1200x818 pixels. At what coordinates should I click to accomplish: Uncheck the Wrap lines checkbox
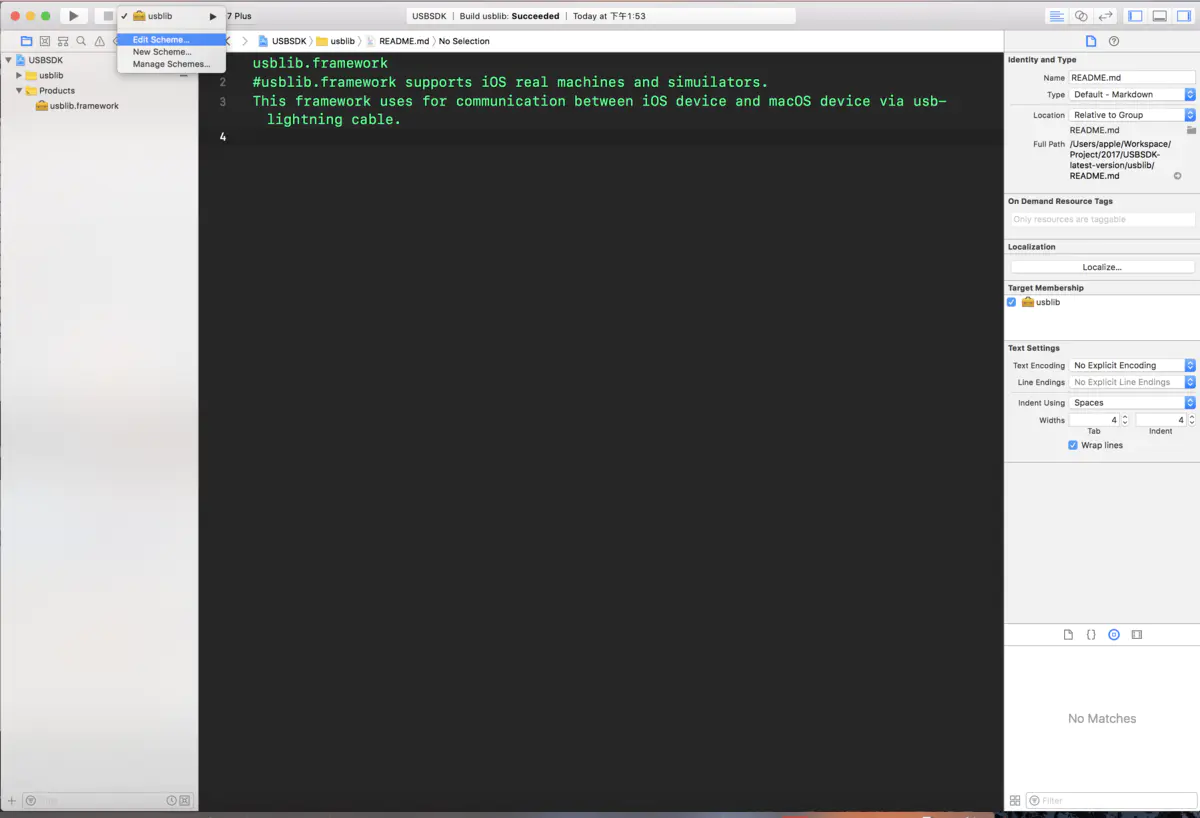click(1073, 445)
